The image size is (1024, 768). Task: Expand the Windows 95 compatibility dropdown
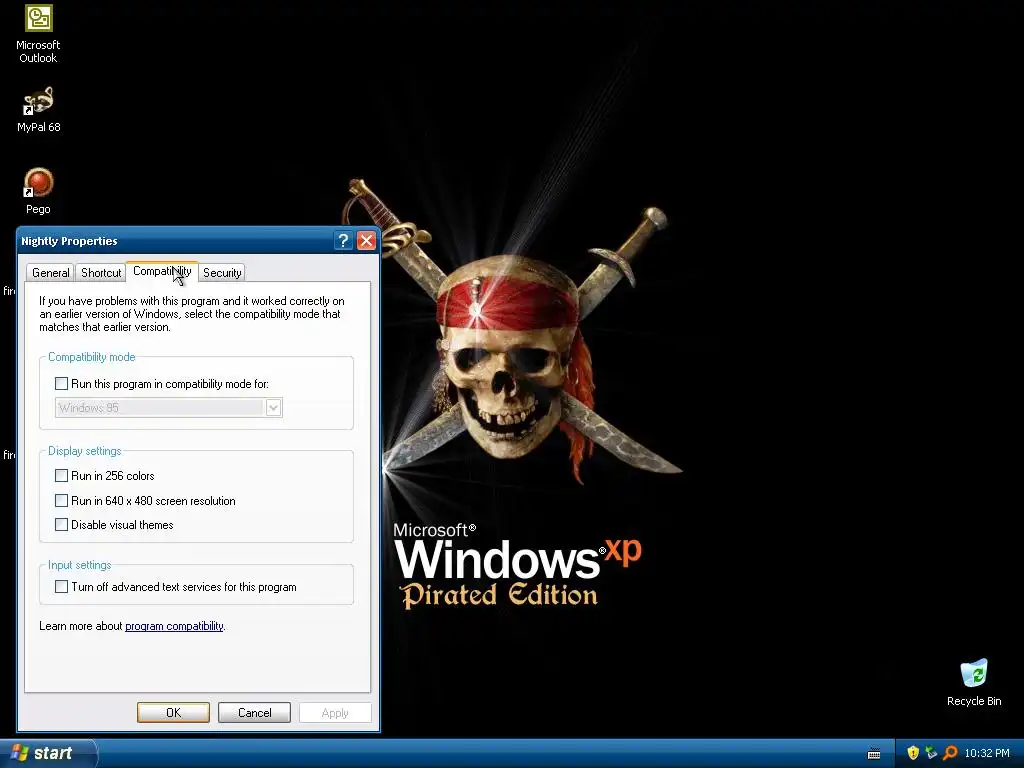pyautogui.click(x=274, y=408)
